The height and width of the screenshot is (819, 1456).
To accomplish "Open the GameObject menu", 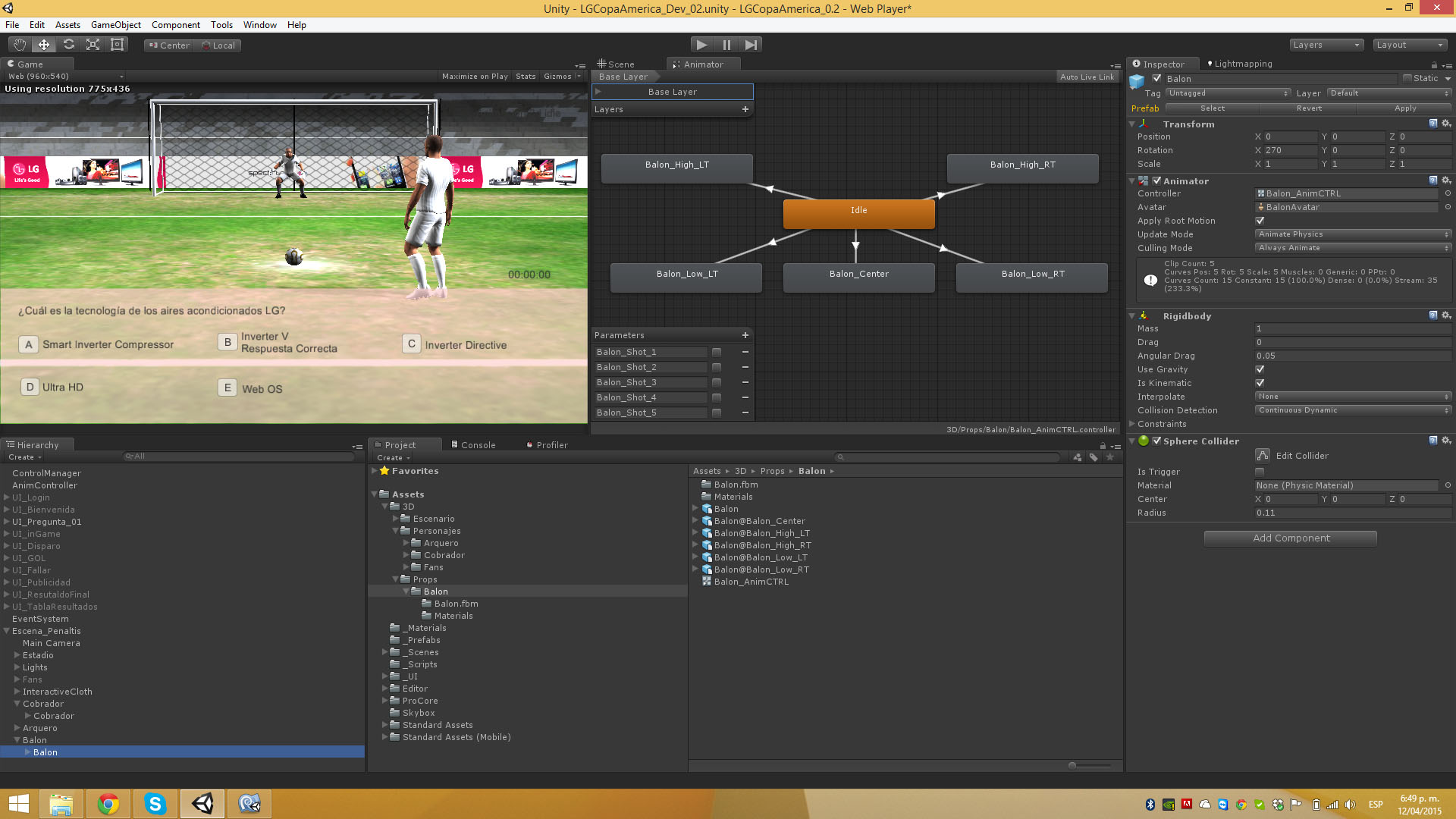I will tap(116, 25).
